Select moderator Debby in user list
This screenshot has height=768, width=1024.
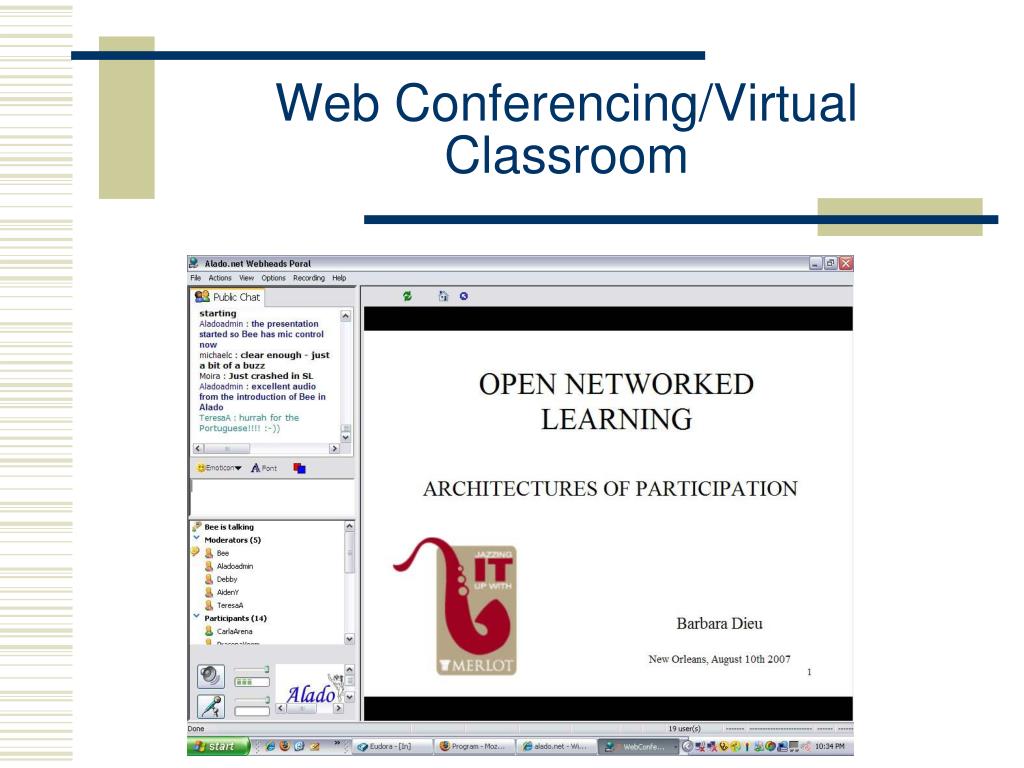(x=227, y=579)
